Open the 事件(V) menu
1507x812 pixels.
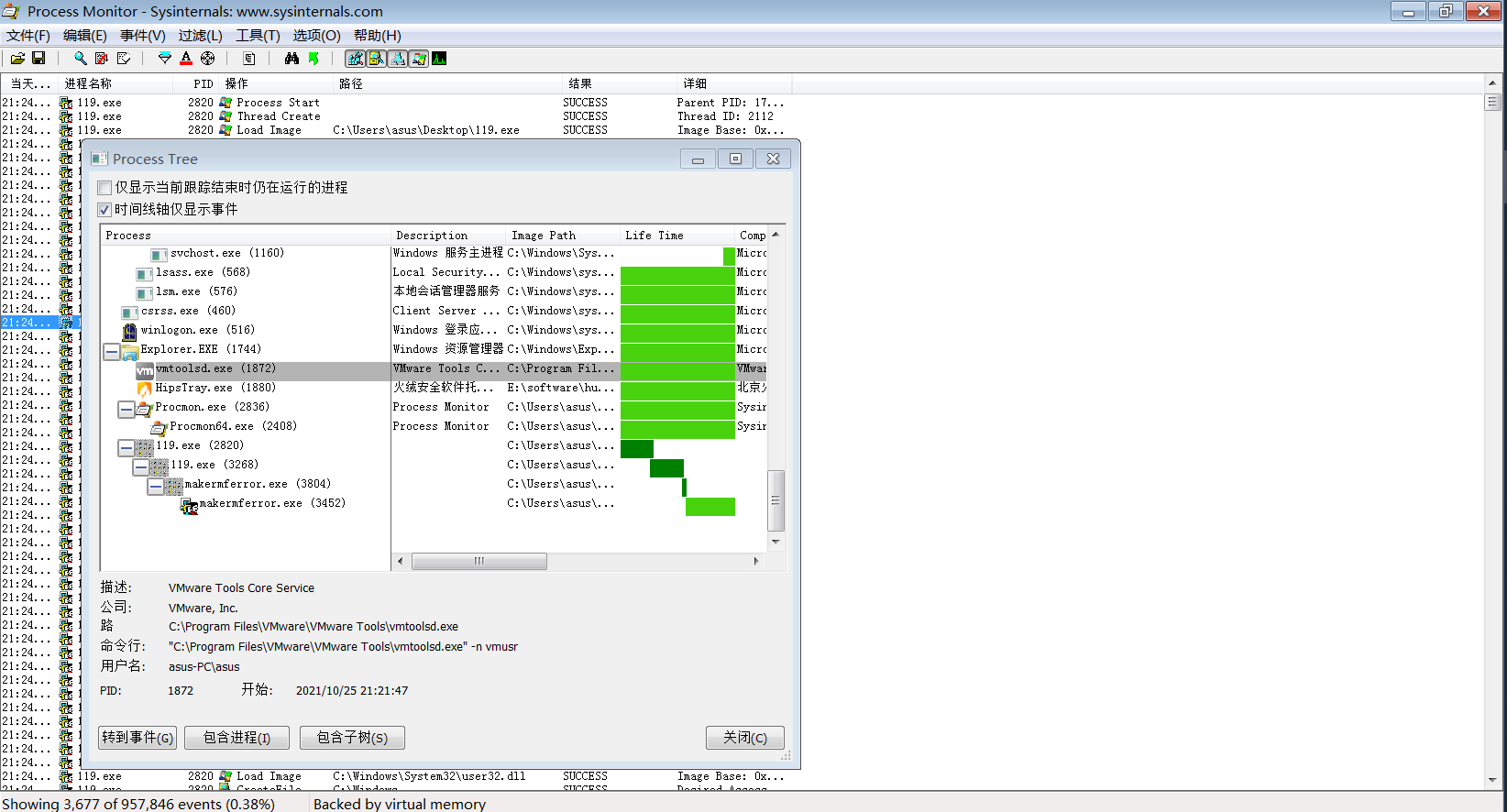tap(143, 36)
